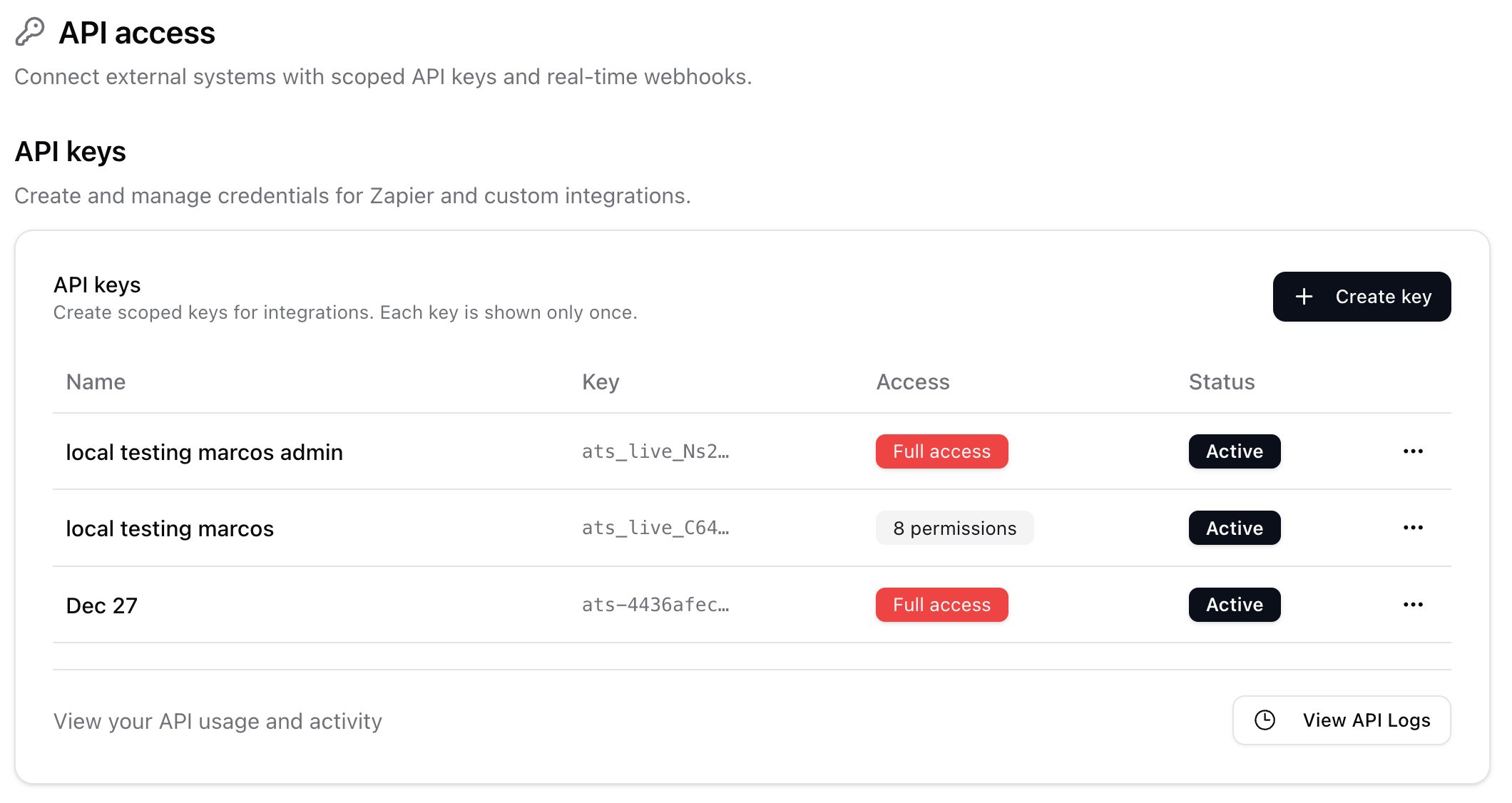Click the Name column header
This screenshot has width=1512, height=803.
96,382
